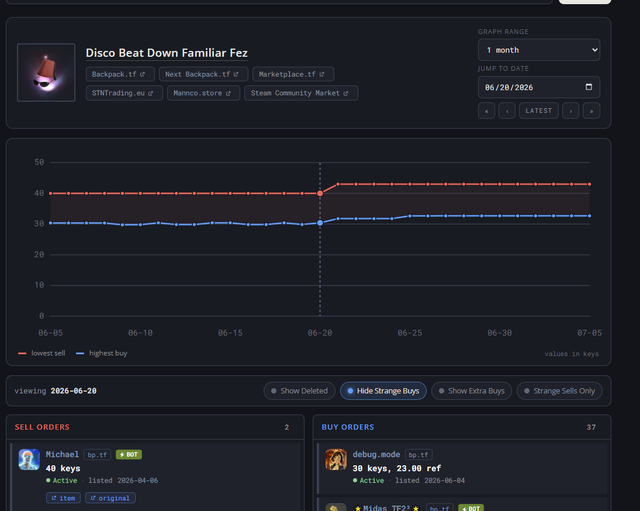Open the Steam Community Market link
Image resolution: width=640 pixels, height=511 pixels.
[x=301, y=93]
